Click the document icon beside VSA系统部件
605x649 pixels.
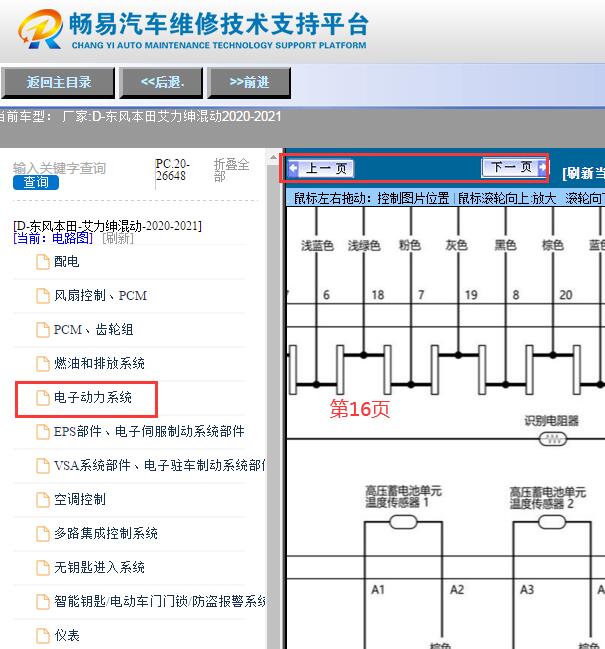[x=43, y=466]
